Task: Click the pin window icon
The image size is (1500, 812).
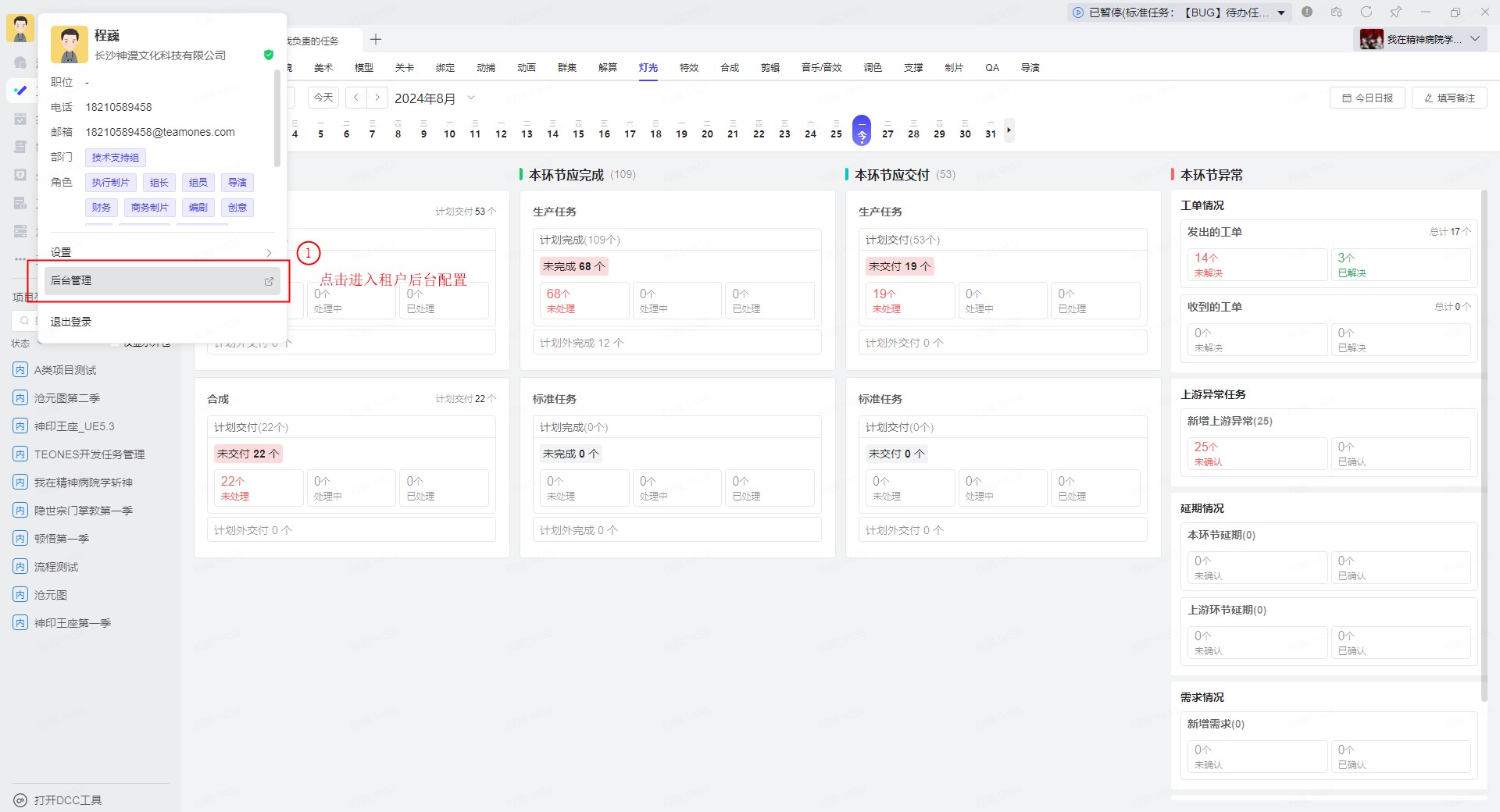Action: tap(1396, 12)
